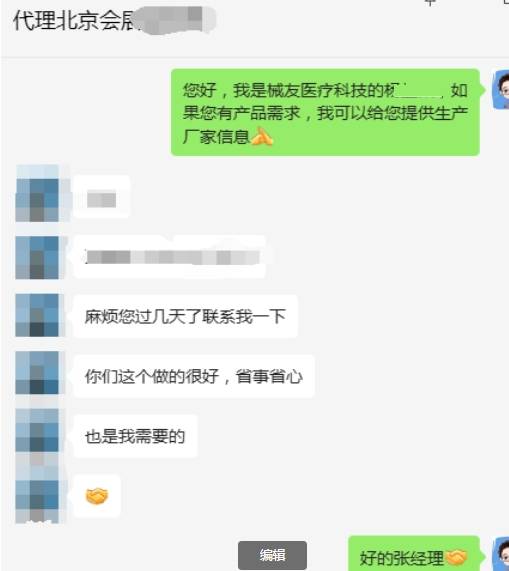Screen dimensions: 509x571
Task: Open the avatar next to 麻烦您过几天了联系我一下
Action: (37, 315)
